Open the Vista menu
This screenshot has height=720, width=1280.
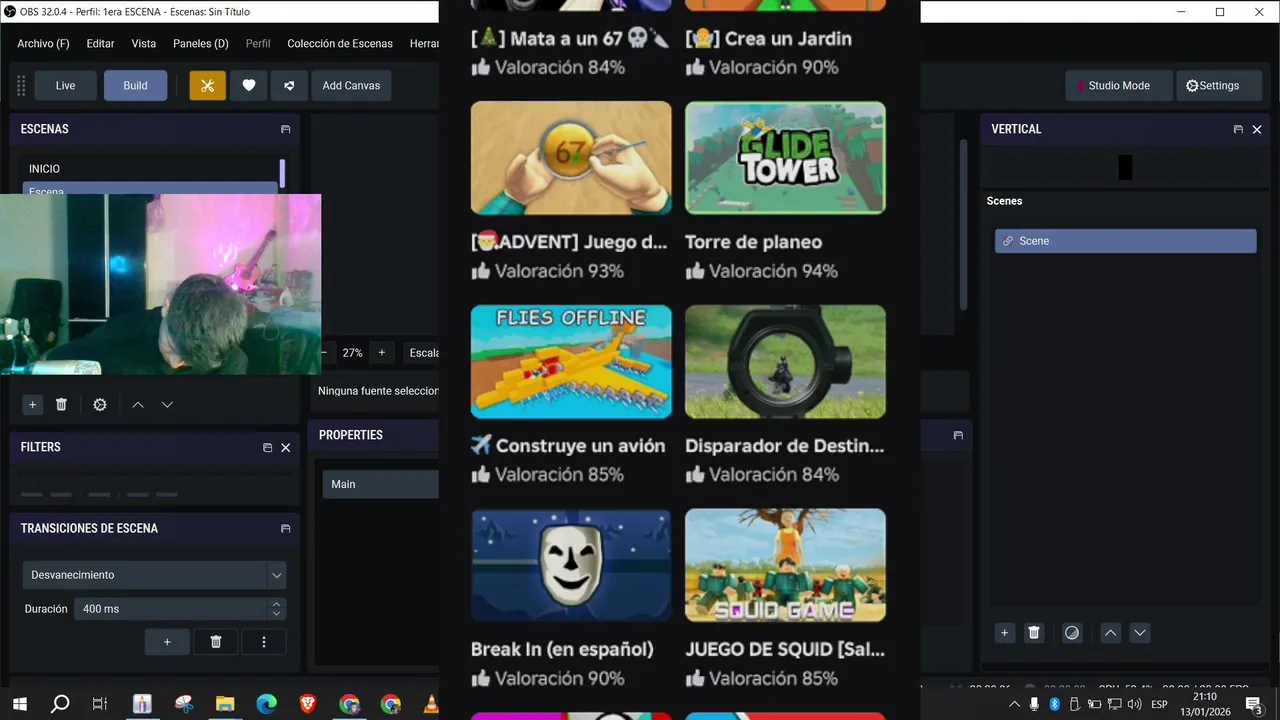144,44
